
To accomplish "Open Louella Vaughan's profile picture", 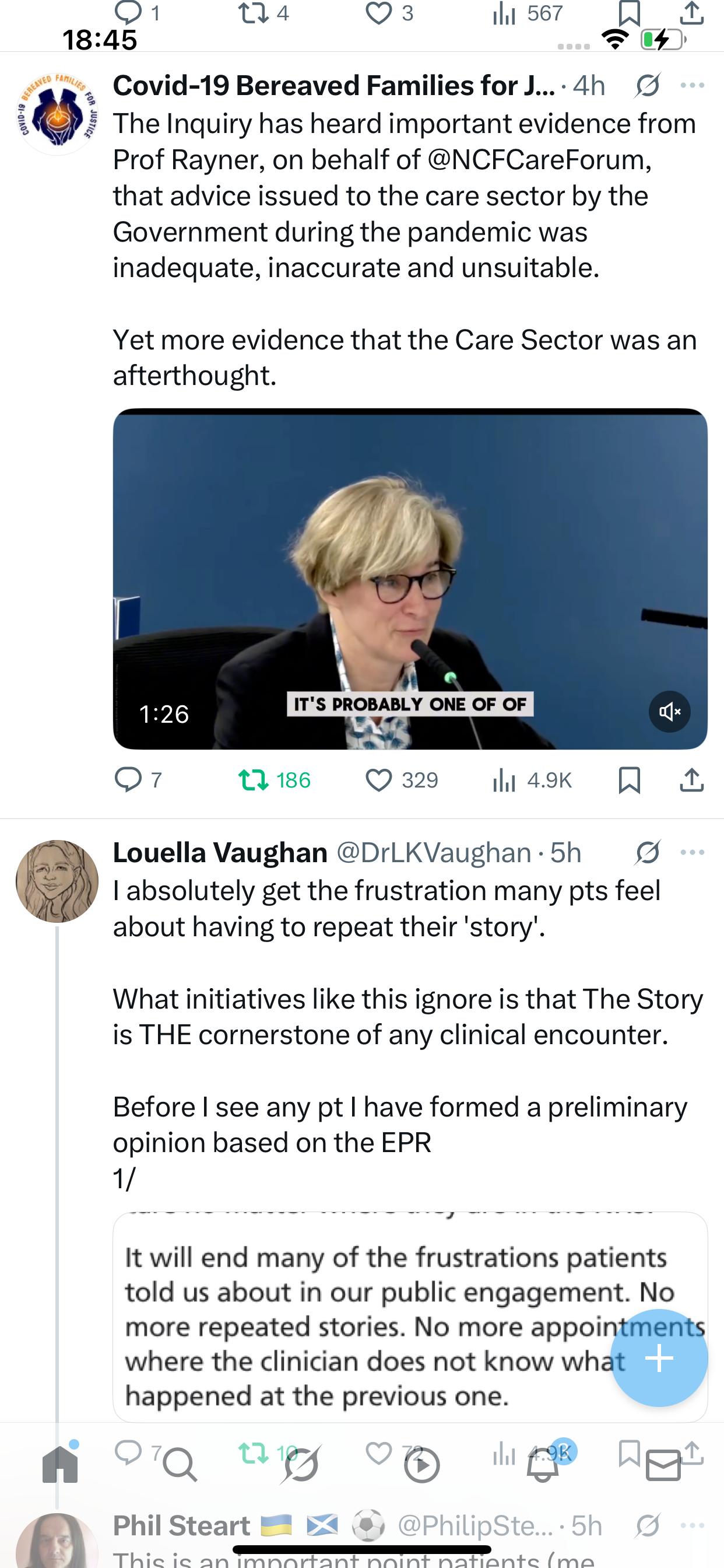I will [x=57, y=881].
